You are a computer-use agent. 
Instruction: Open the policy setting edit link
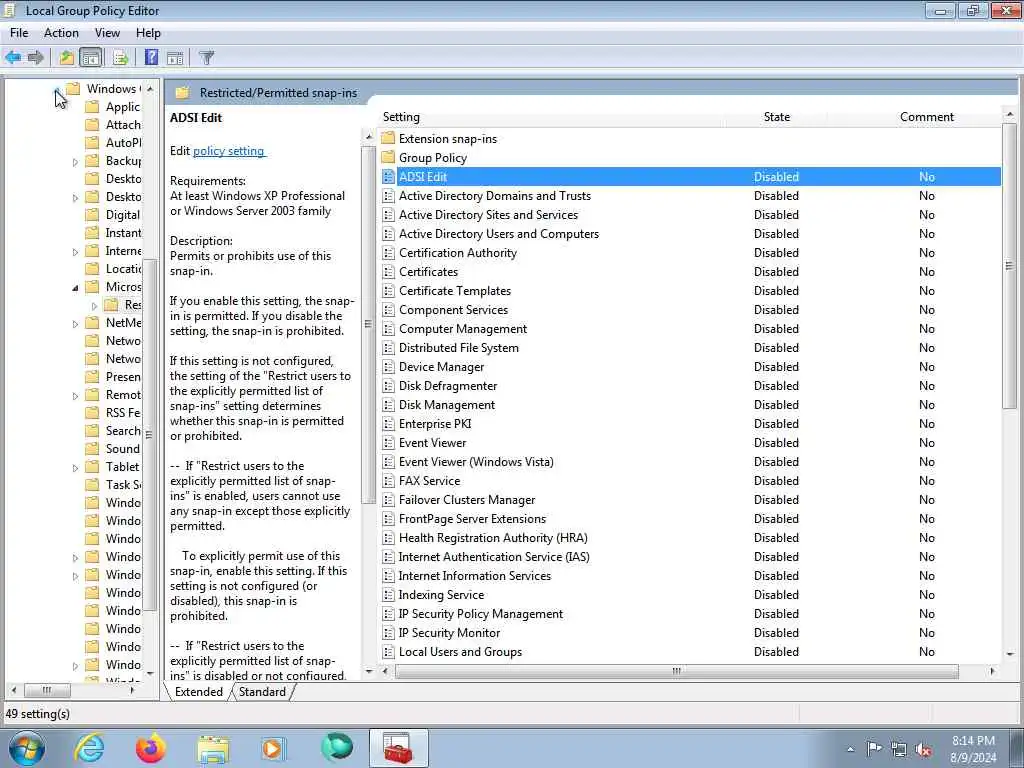click(229, 151)
